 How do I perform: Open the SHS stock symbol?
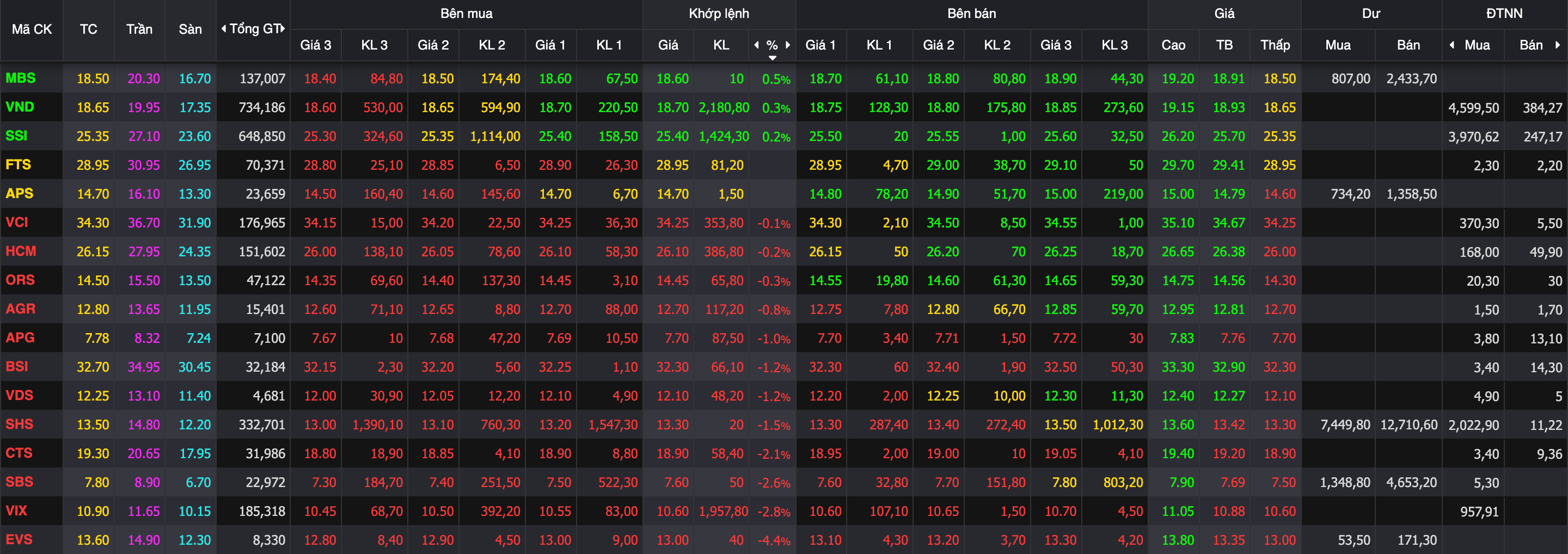[x=20, y=424]
